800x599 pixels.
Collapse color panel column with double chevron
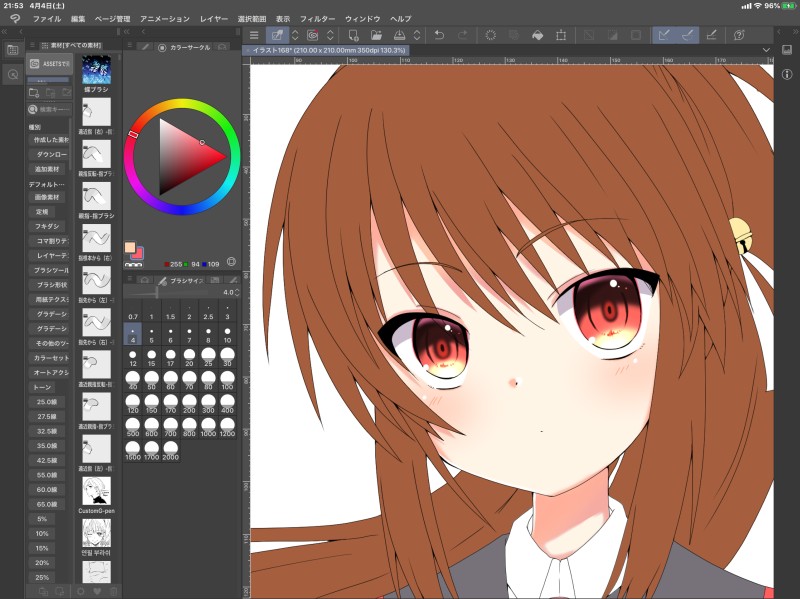pyautogui.click(x=127, y=32)
